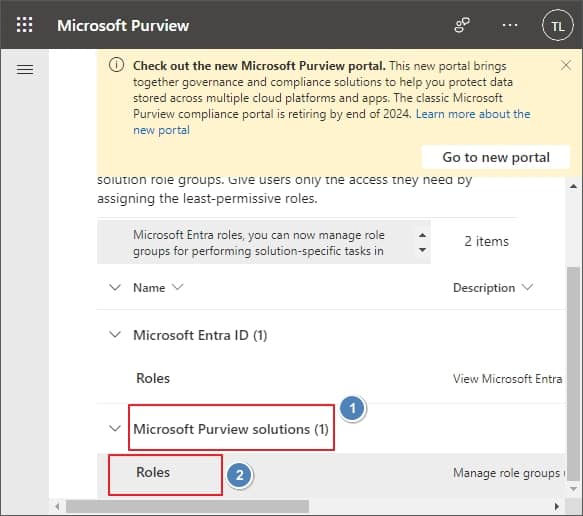Click 'View Microsoft Entra' description text
583x516 pixels.
[x=508, y=378]
